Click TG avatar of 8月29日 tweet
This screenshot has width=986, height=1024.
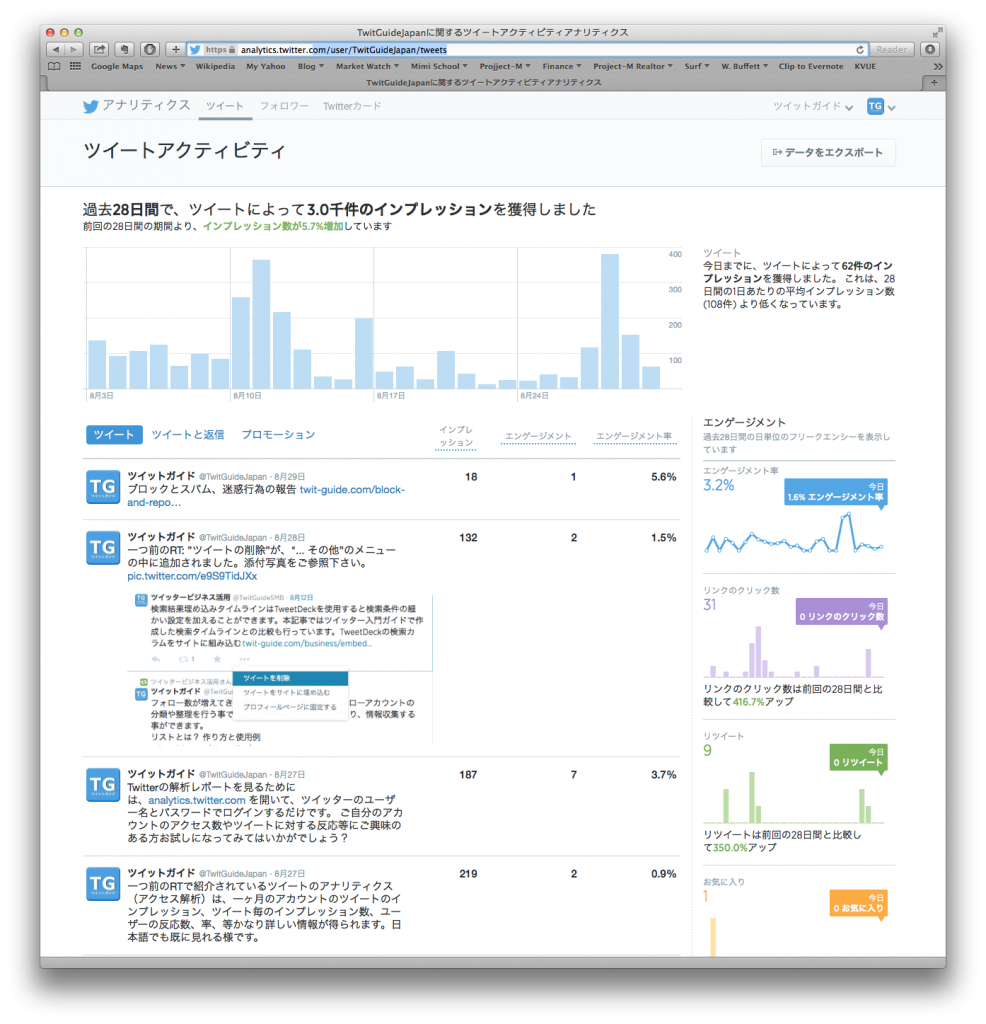point(103,487)
